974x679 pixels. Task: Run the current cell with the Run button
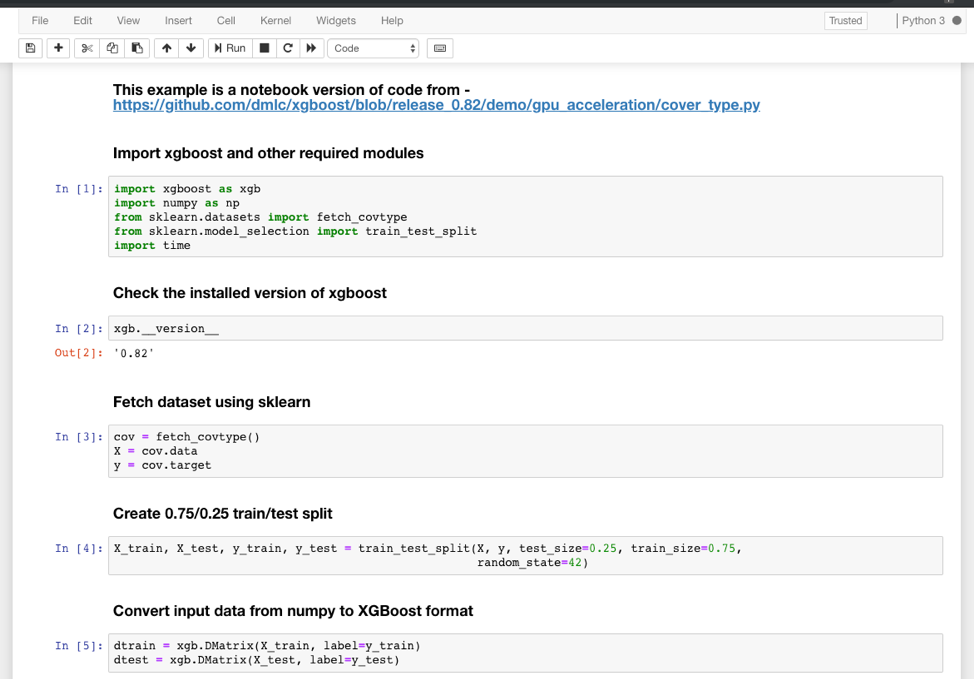point(229,47)
